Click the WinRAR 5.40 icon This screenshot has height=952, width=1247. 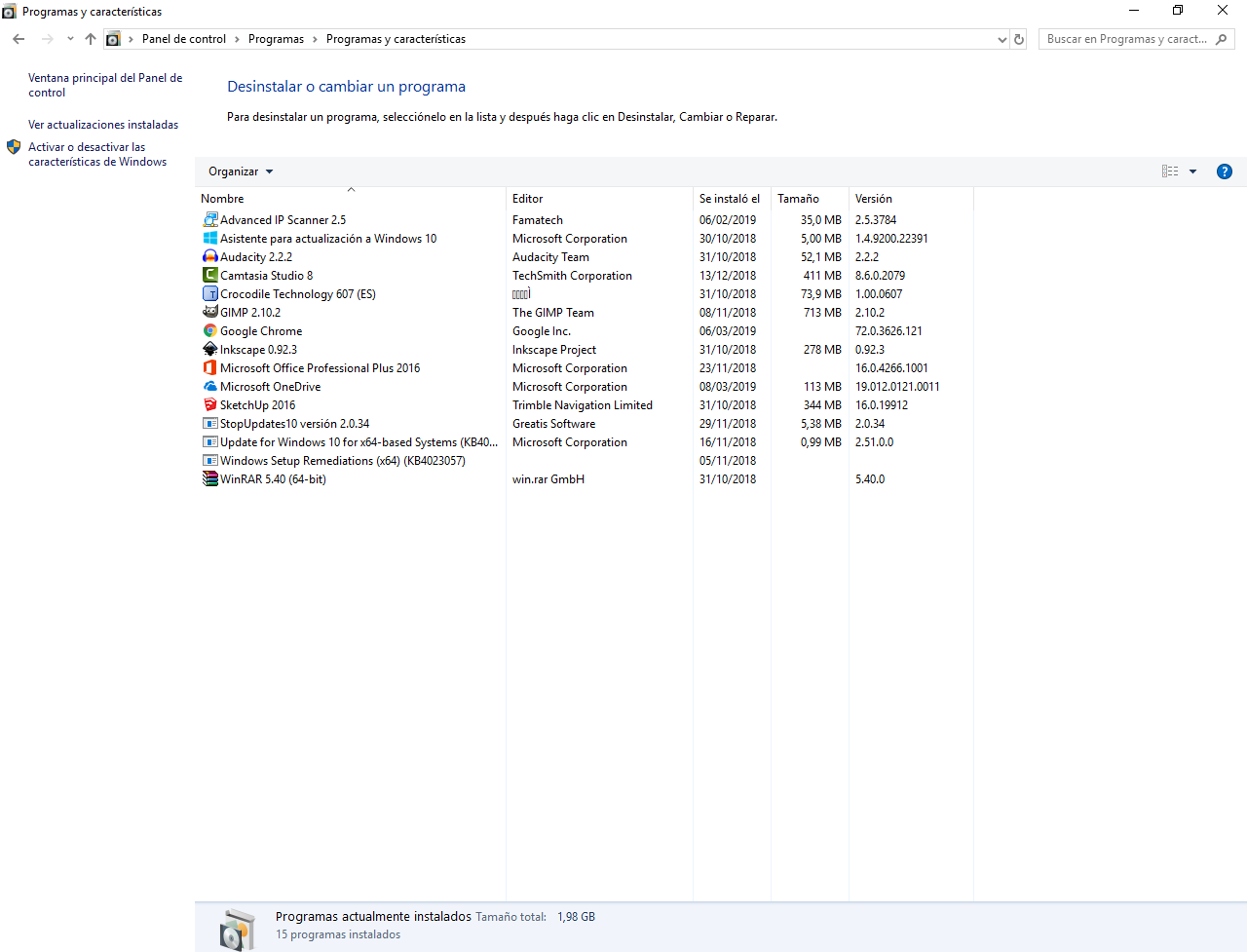pos(209,479)
